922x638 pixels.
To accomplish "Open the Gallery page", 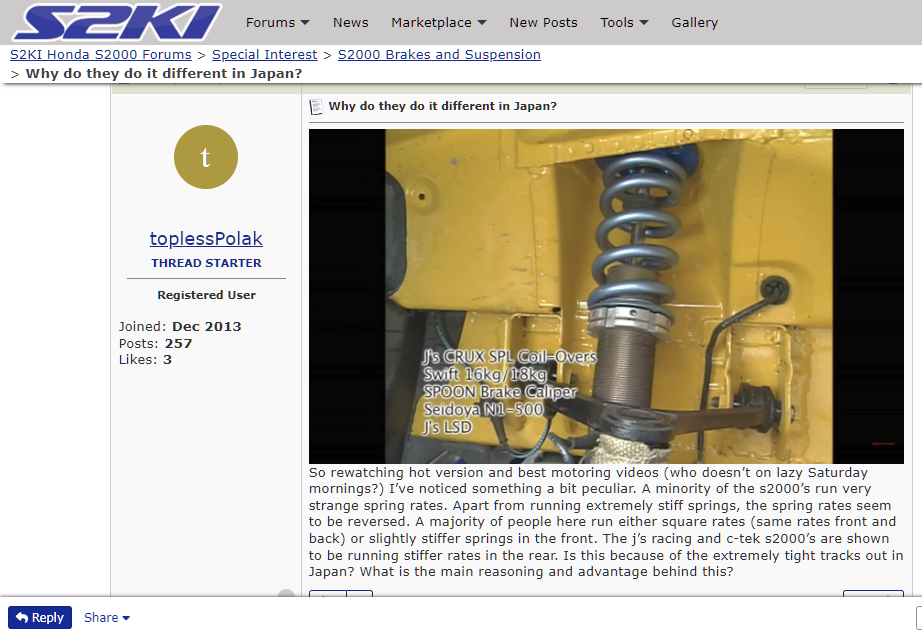I will pos(694,22).
